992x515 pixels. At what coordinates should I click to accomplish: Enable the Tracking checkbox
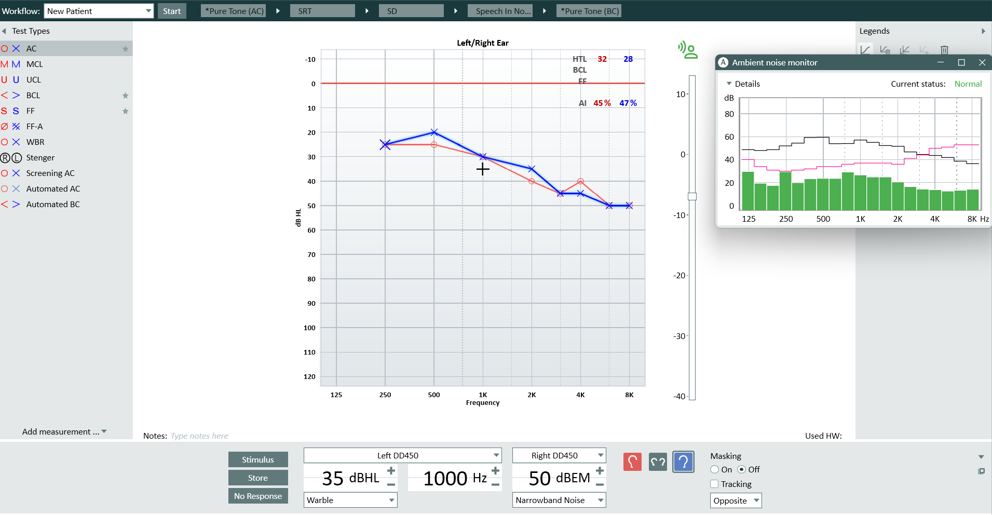coord(714,484)
